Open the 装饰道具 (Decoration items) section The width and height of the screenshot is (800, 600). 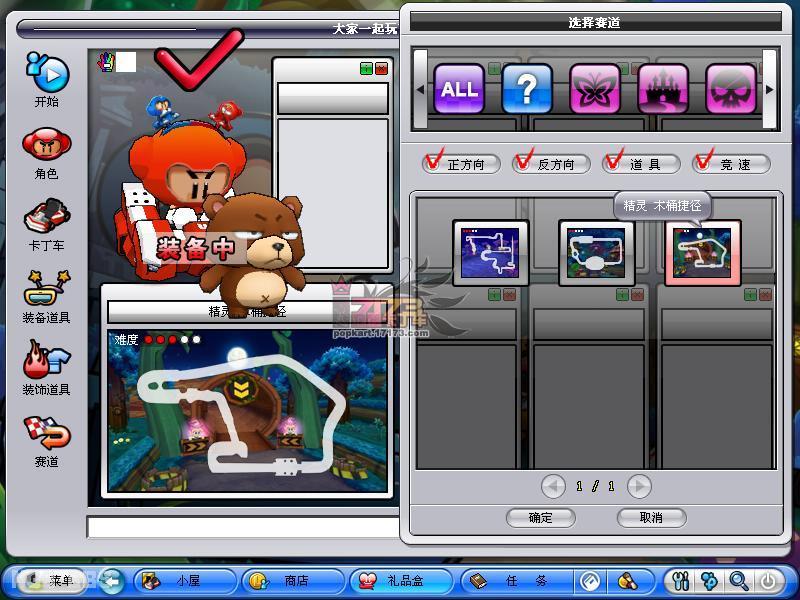(47, 368)
